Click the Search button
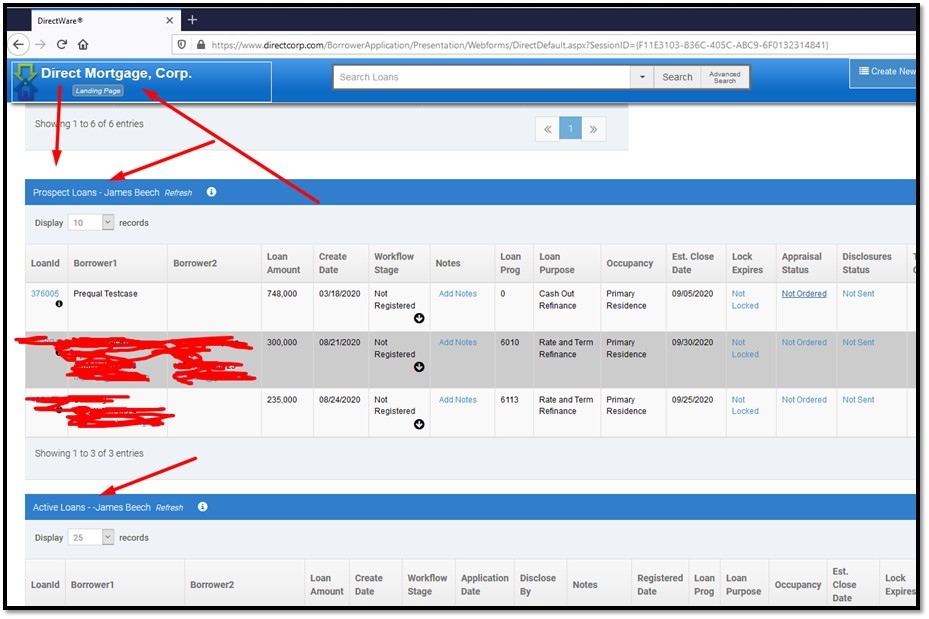The height and width of the screenshot is (619, 929). coord(677,77)
